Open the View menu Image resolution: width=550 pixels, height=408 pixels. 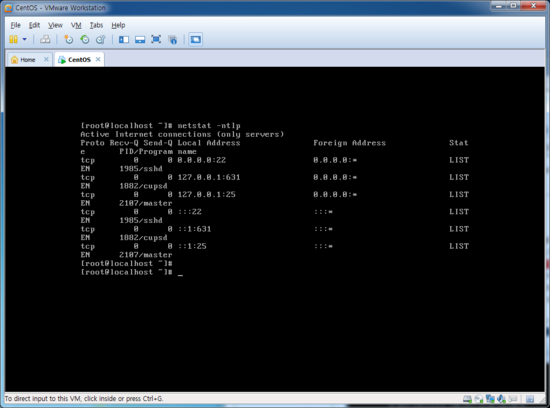tap(55, 25)
